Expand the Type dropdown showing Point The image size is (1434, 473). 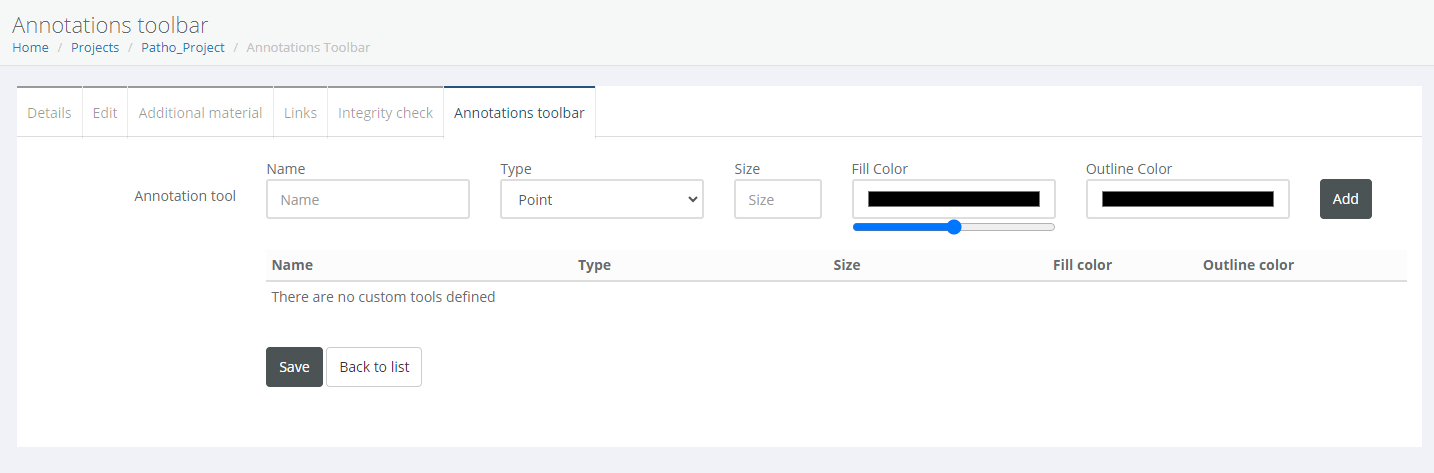(602, 199)
